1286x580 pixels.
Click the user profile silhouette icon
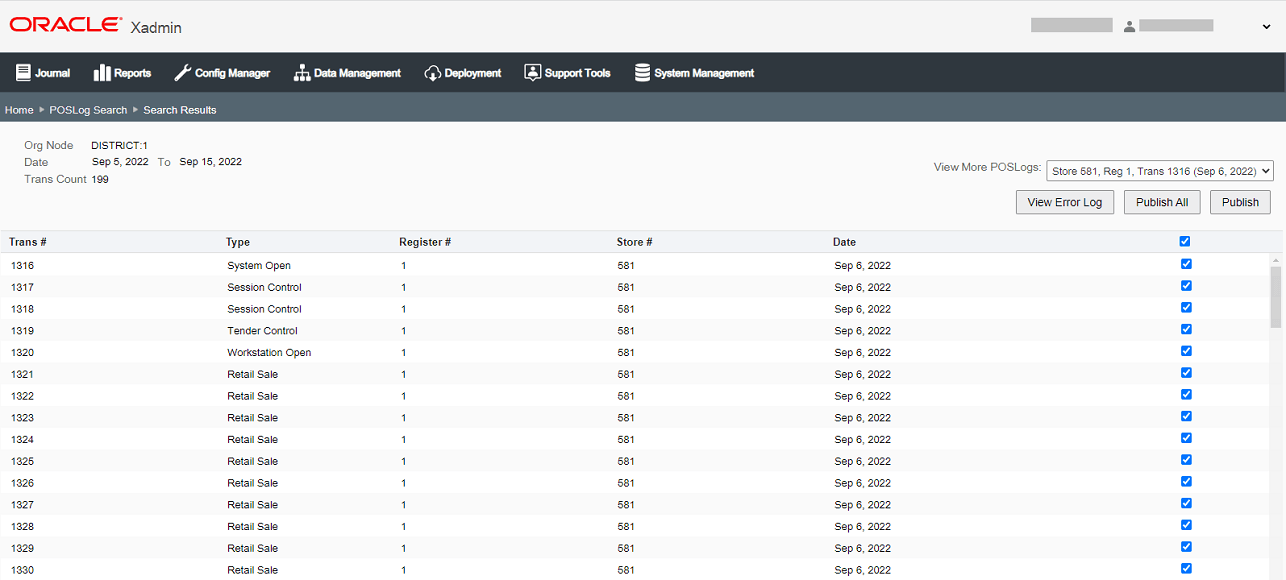pos(1129,26)
